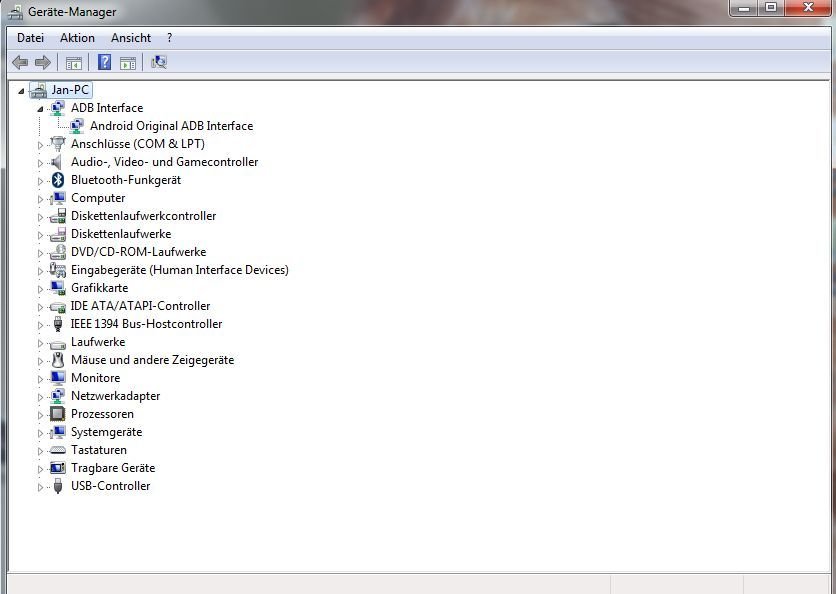Select the Jan-PC computer icon
Viewport: 836px width, 594px height.
point(38,90)
